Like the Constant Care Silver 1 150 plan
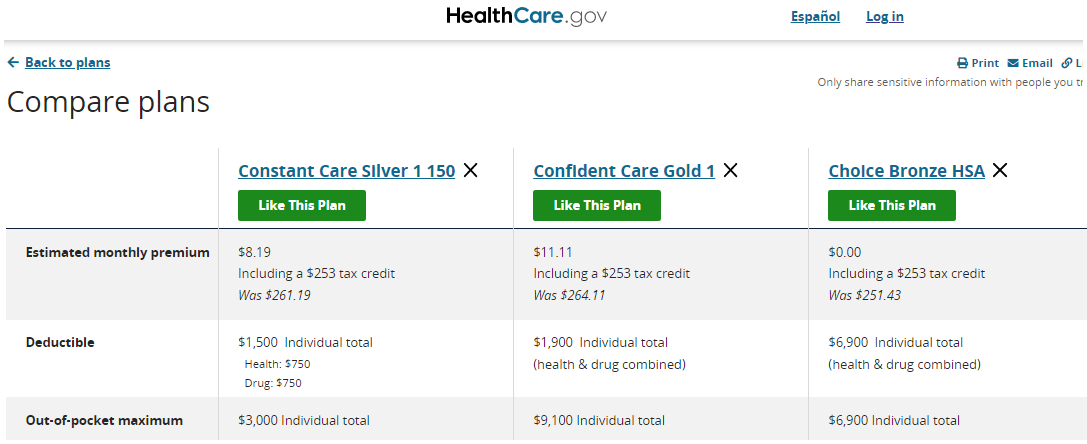The image size is (1087, 444). pos(302,205)
